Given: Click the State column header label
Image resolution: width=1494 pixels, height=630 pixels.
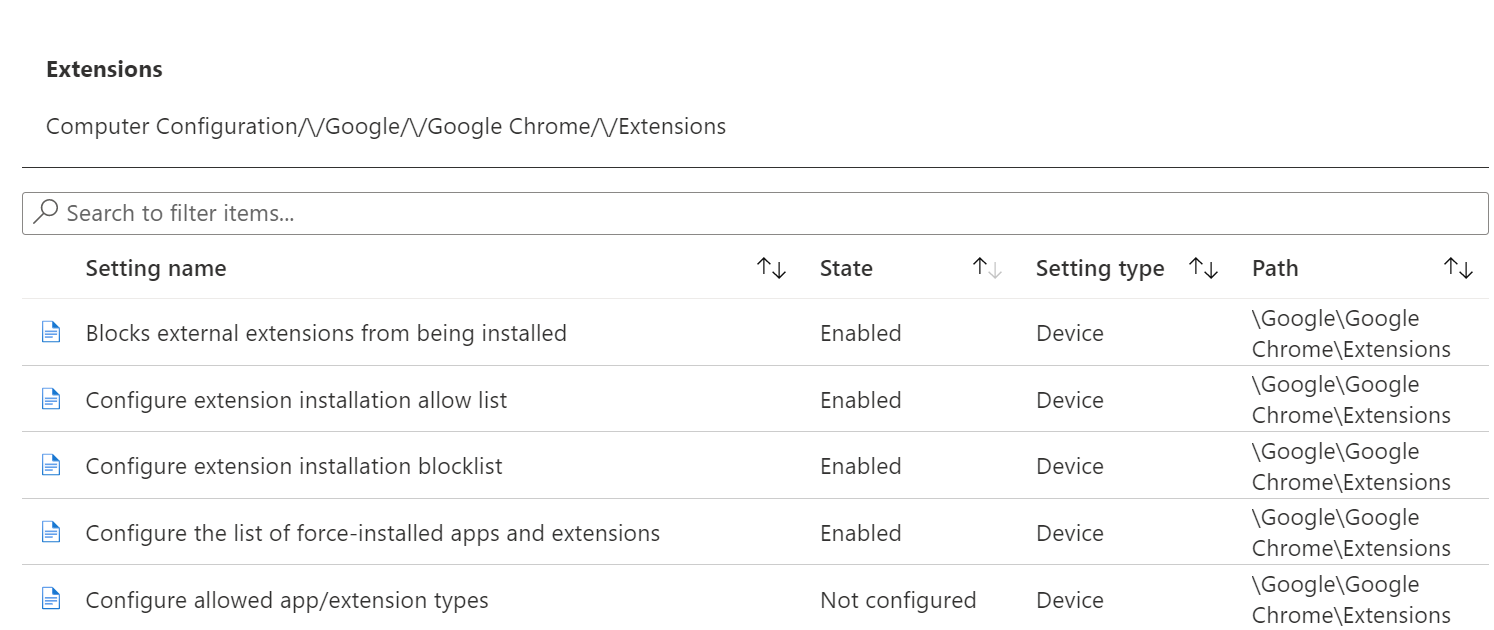Looking at the screenshot, I should click(x=846, y=268).
